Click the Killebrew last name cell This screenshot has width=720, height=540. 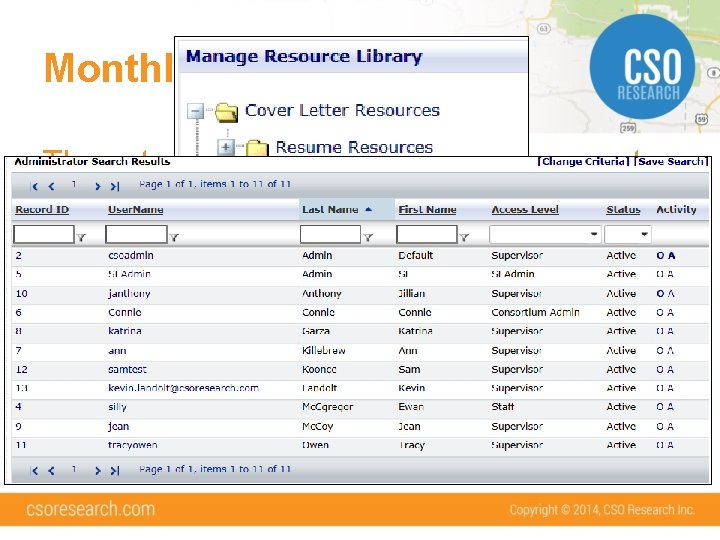[x=324, y=351]
